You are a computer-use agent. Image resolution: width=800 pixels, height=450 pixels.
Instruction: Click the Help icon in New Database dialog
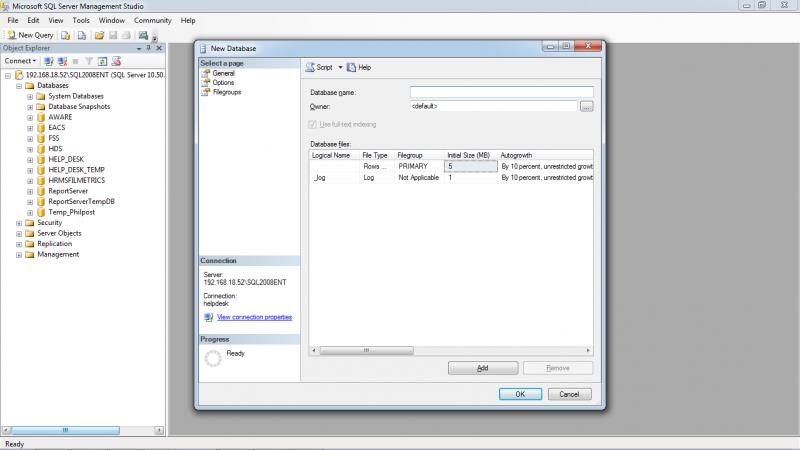click(x=359, y=67)
